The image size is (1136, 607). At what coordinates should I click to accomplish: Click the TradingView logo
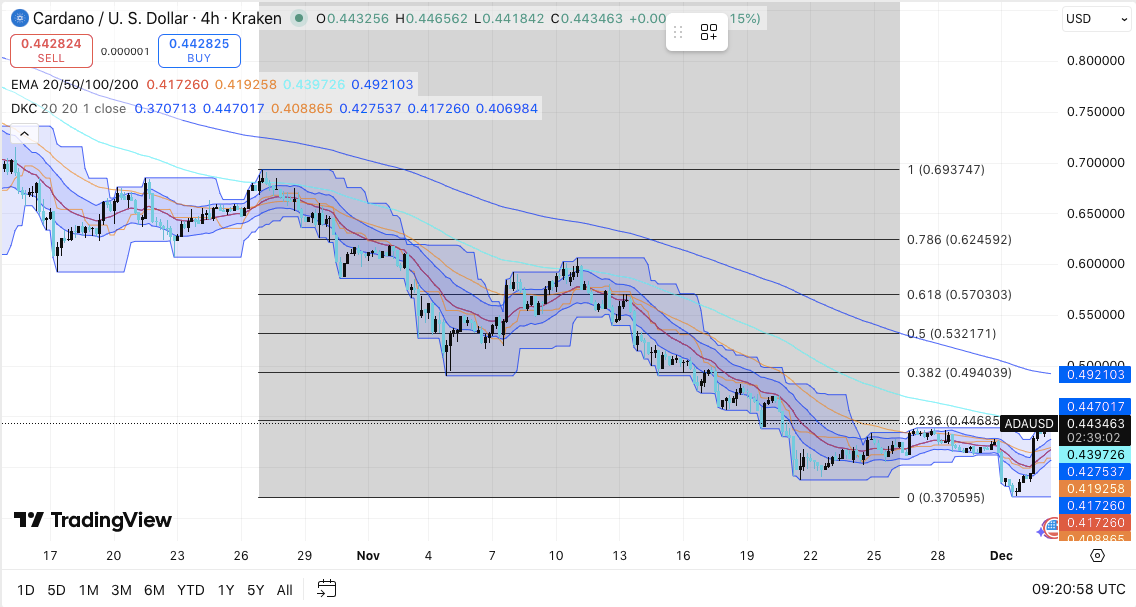pyautogui.click(x=92, y=520)
